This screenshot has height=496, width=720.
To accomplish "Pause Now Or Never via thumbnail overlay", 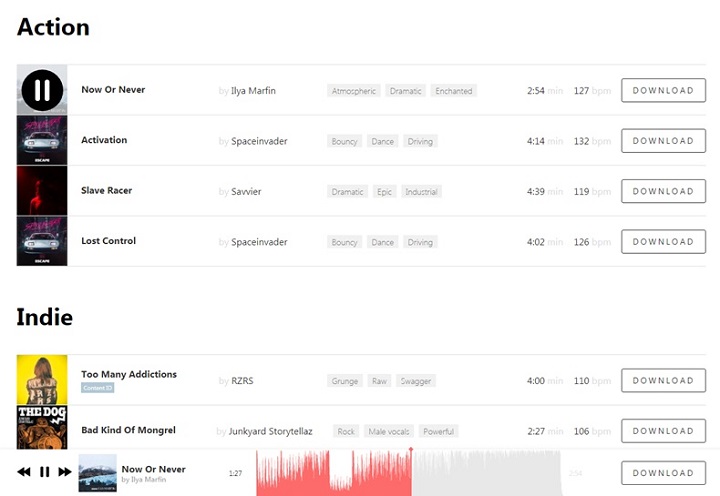I will coord(42,91).
